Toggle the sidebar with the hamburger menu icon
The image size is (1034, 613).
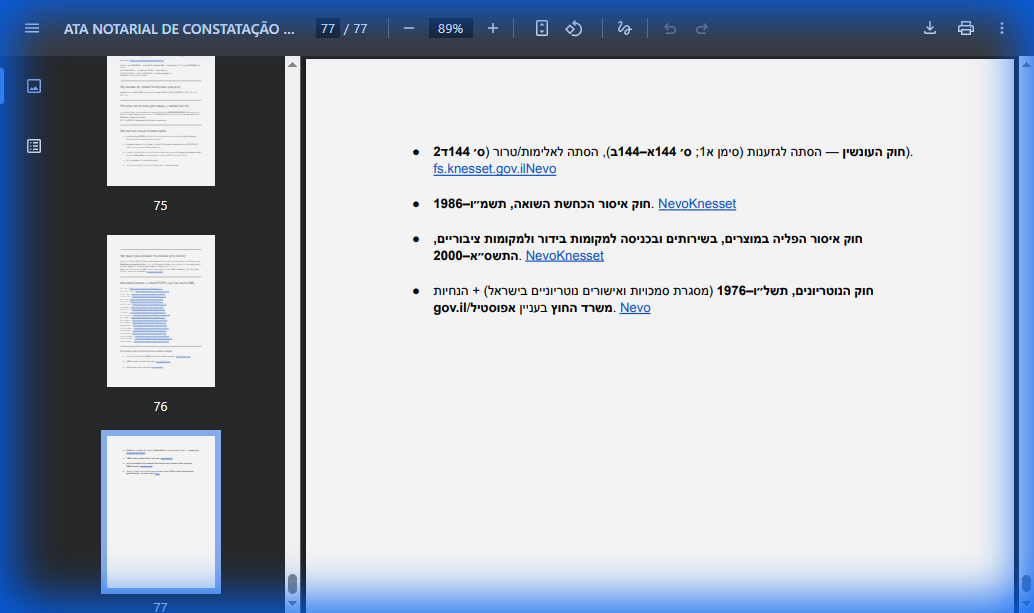[x=32, y=28]
